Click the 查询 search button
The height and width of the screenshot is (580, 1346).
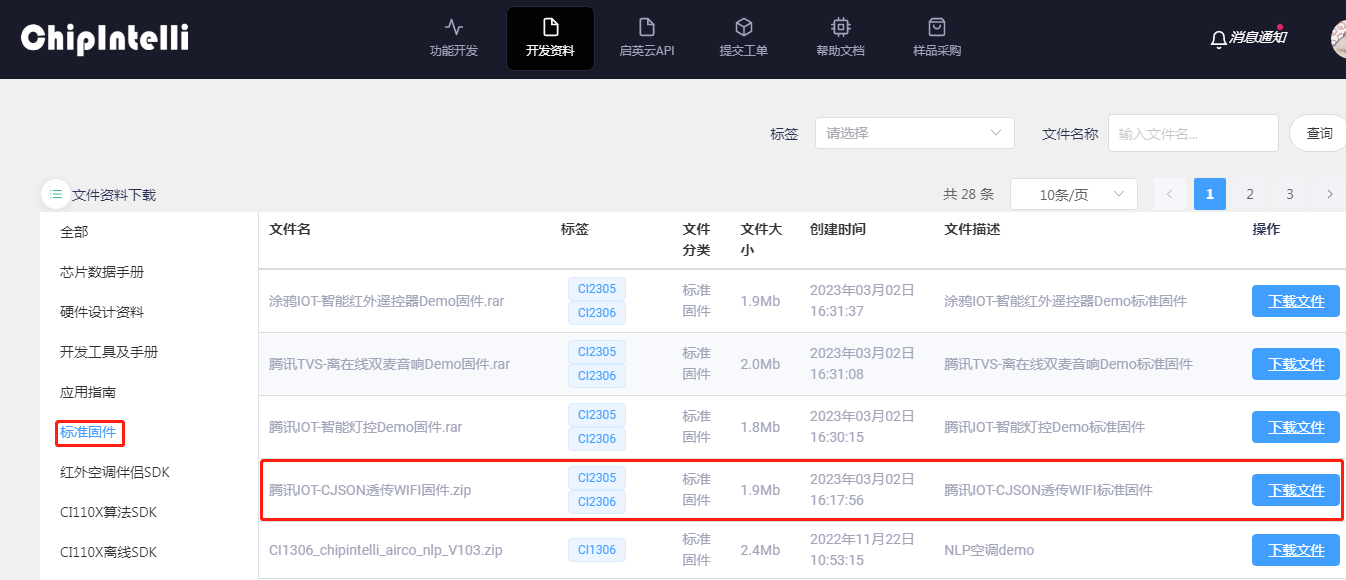pyautogui.click(x=1319, y=133)
